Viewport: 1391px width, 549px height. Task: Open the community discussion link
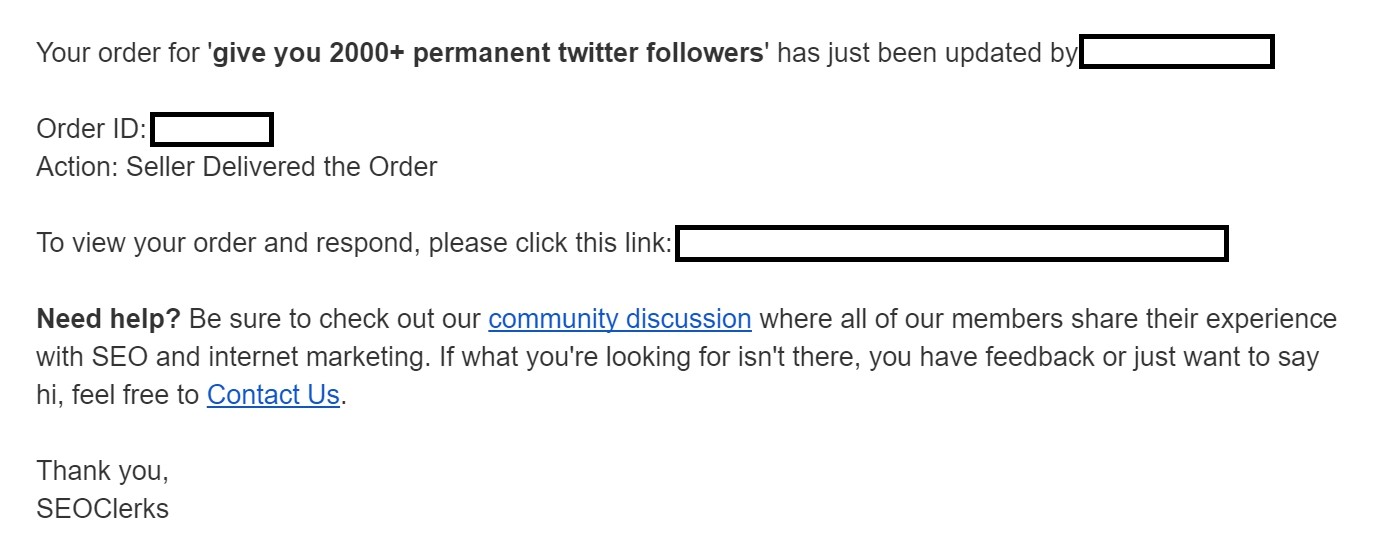[x=619, y=319]
